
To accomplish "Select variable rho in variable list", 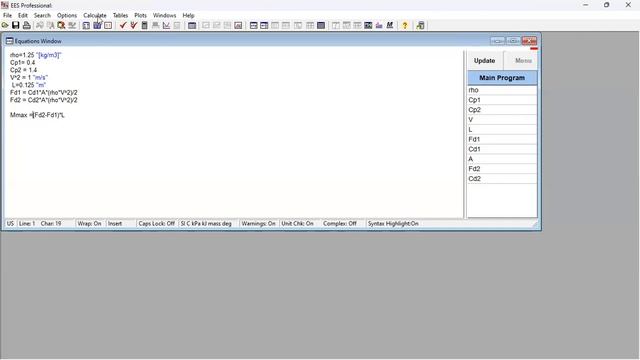I will (x=502, y=90).
